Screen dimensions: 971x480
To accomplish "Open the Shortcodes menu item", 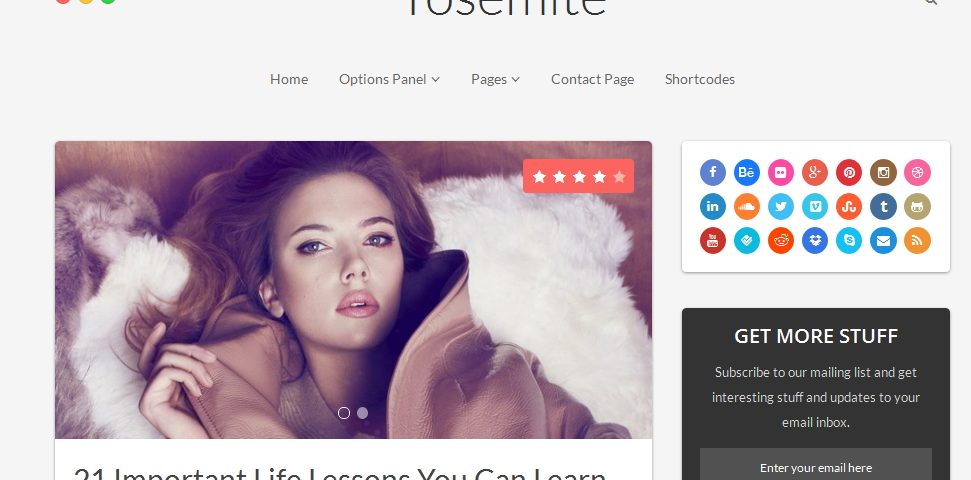I will [700, 79].
